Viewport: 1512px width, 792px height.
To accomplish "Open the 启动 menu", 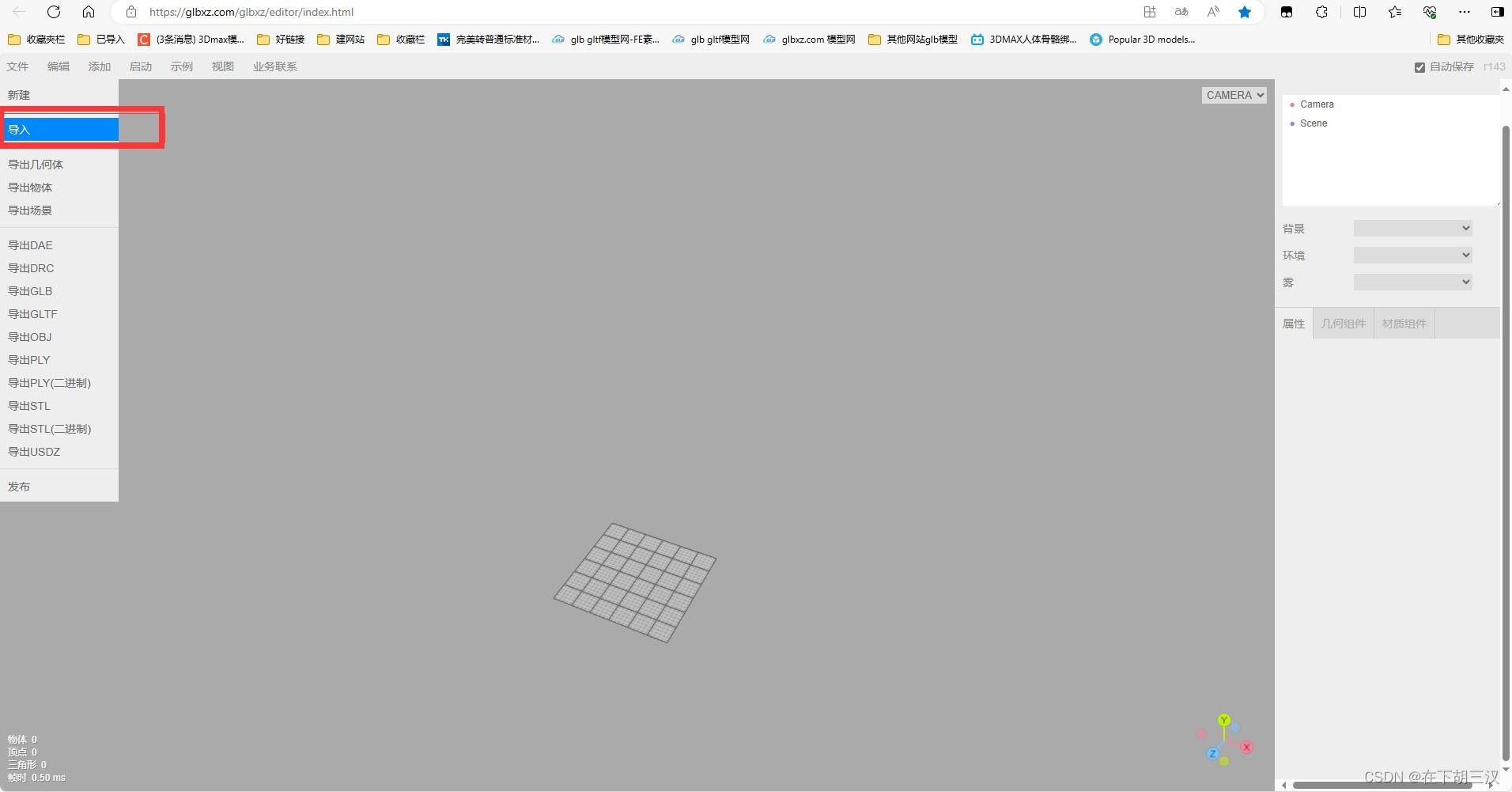I will 141,66.
